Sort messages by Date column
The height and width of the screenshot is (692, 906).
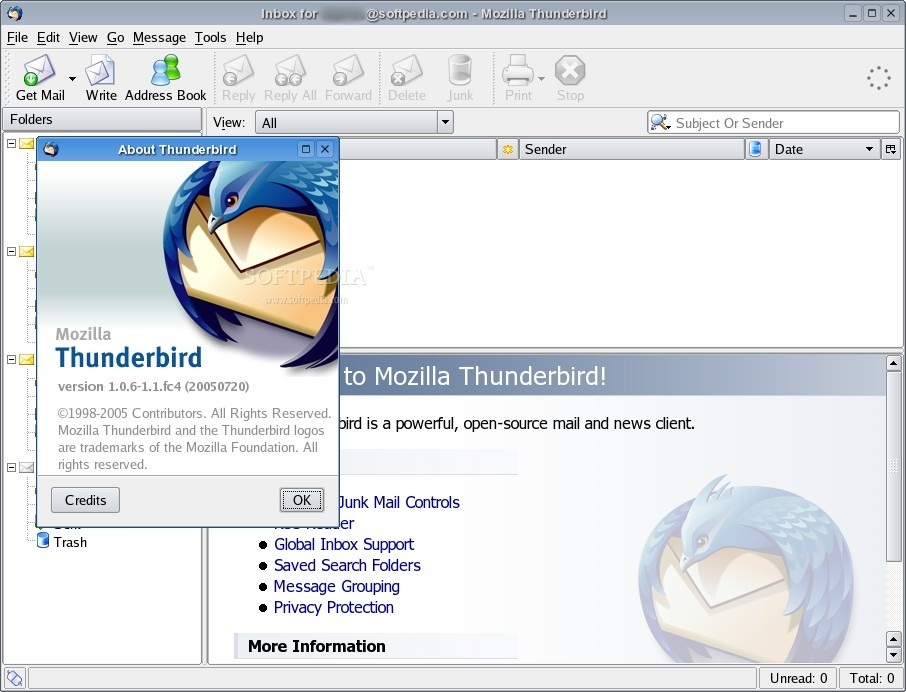(x=824, y=150)
